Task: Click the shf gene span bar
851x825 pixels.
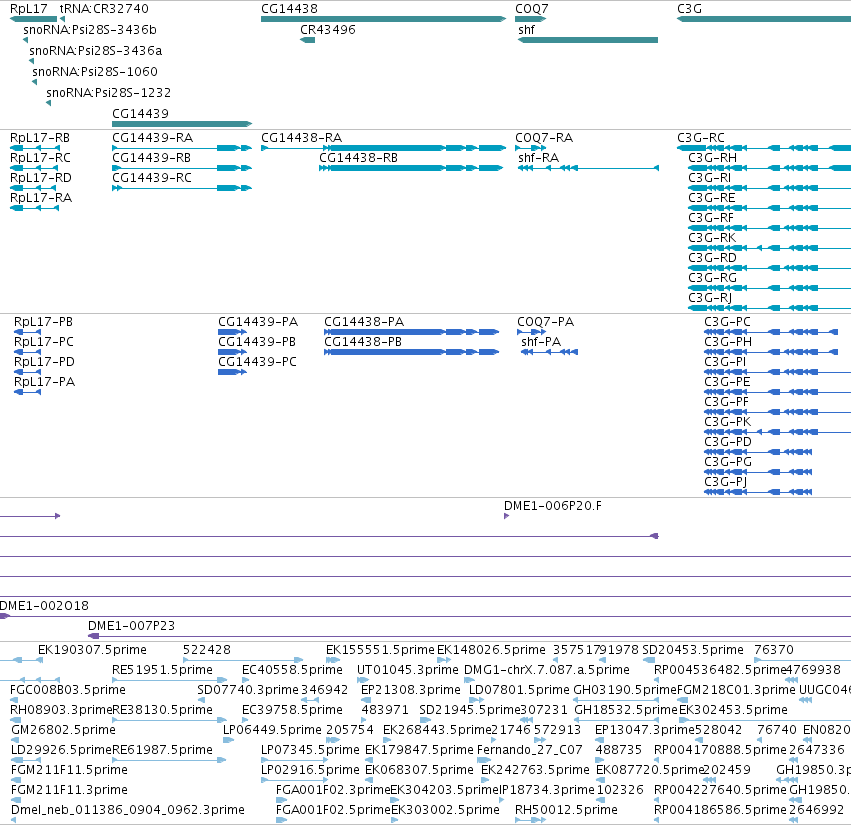Action: [x=588, y=40]
